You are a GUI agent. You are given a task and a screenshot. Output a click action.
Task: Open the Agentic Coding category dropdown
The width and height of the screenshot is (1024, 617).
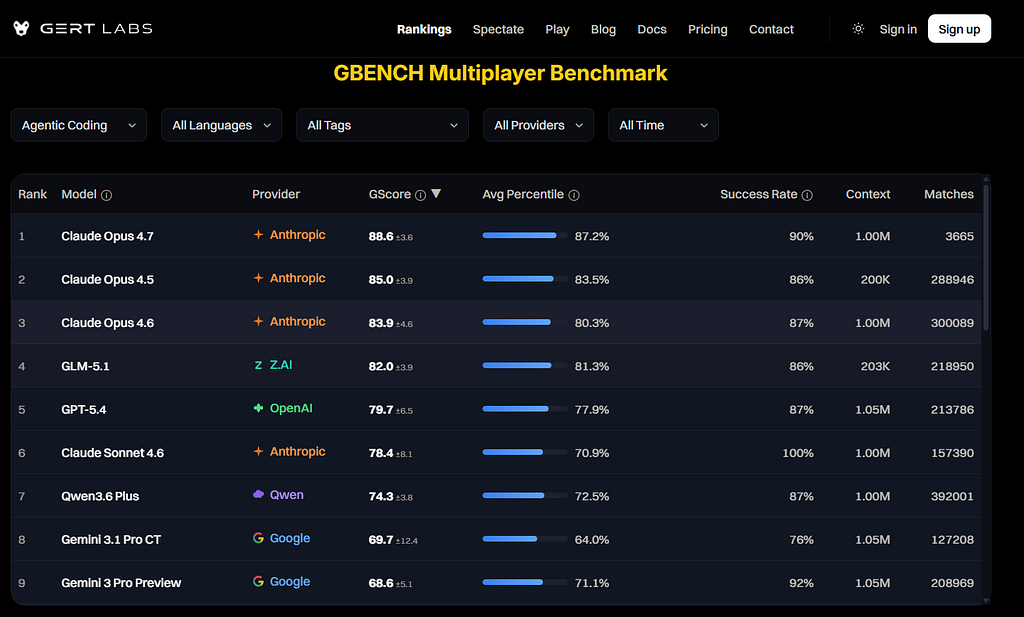79,125
